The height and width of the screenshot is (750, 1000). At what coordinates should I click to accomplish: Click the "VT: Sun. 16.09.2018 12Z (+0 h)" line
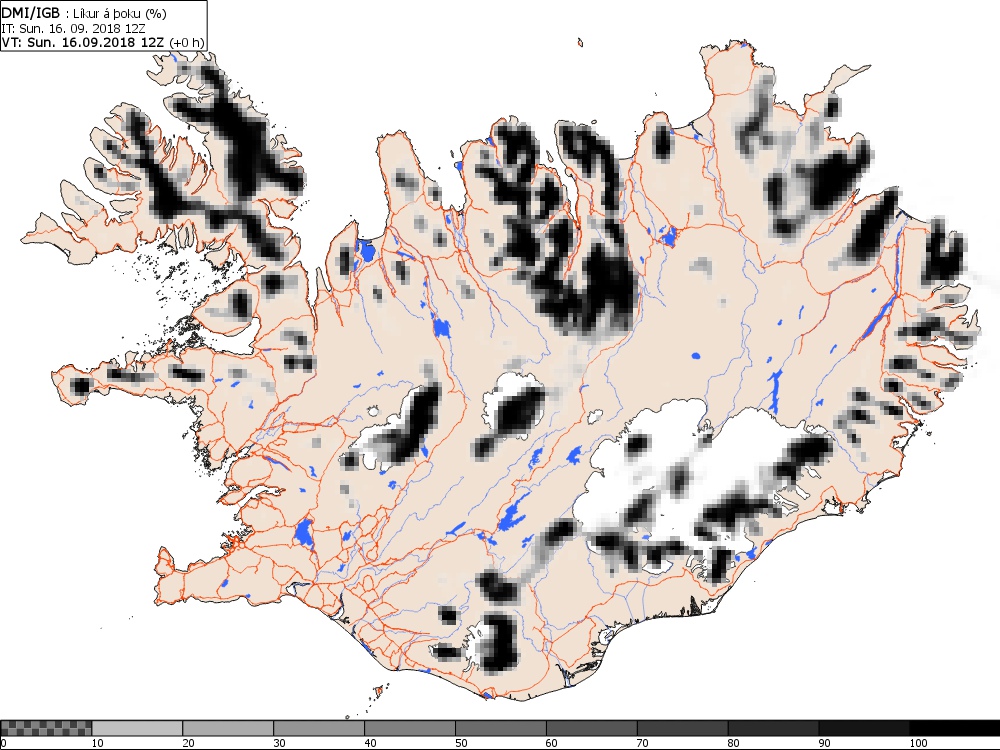(103, 42)
